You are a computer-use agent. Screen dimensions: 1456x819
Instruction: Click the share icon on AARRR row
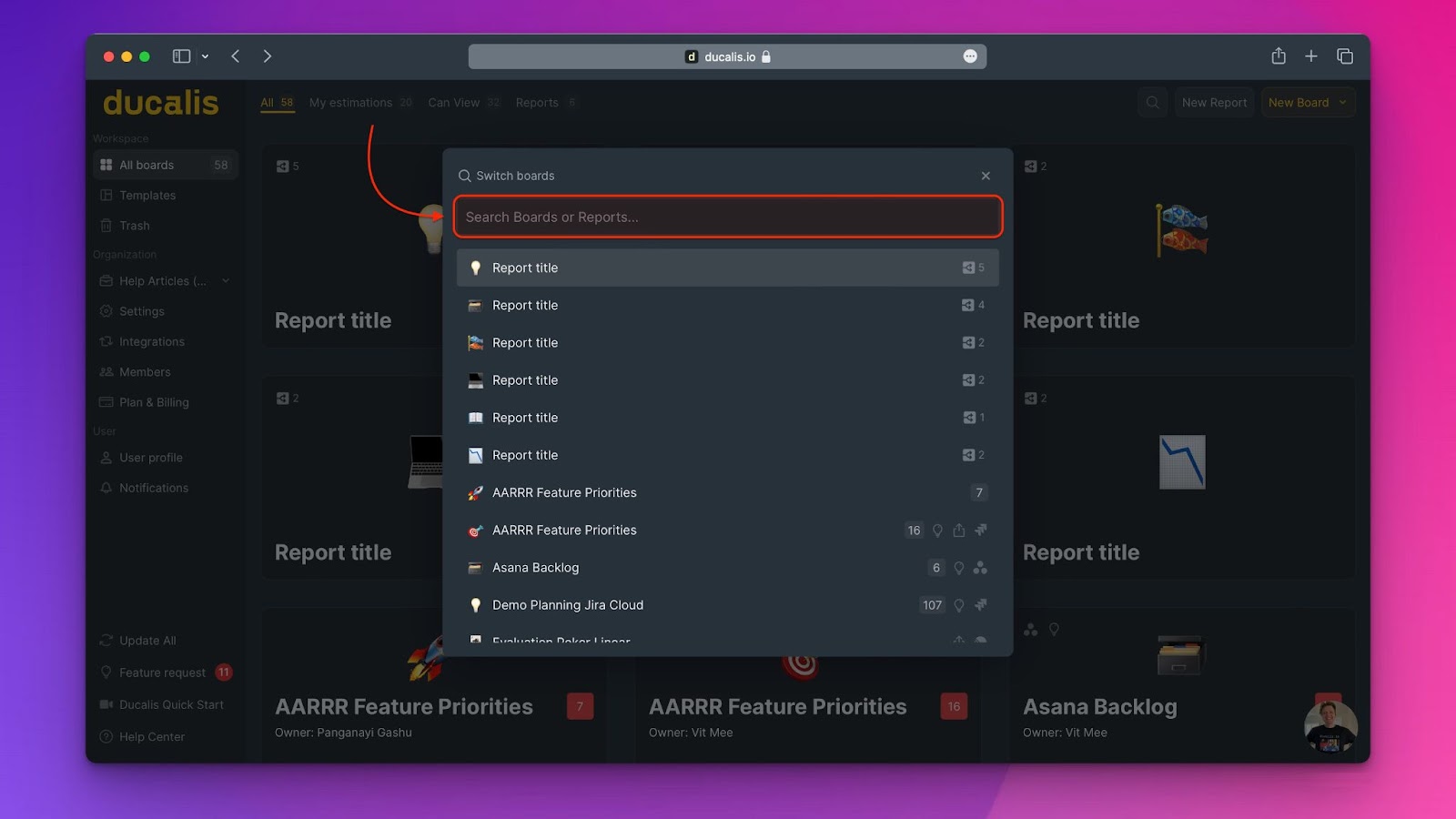click(959, 531)
